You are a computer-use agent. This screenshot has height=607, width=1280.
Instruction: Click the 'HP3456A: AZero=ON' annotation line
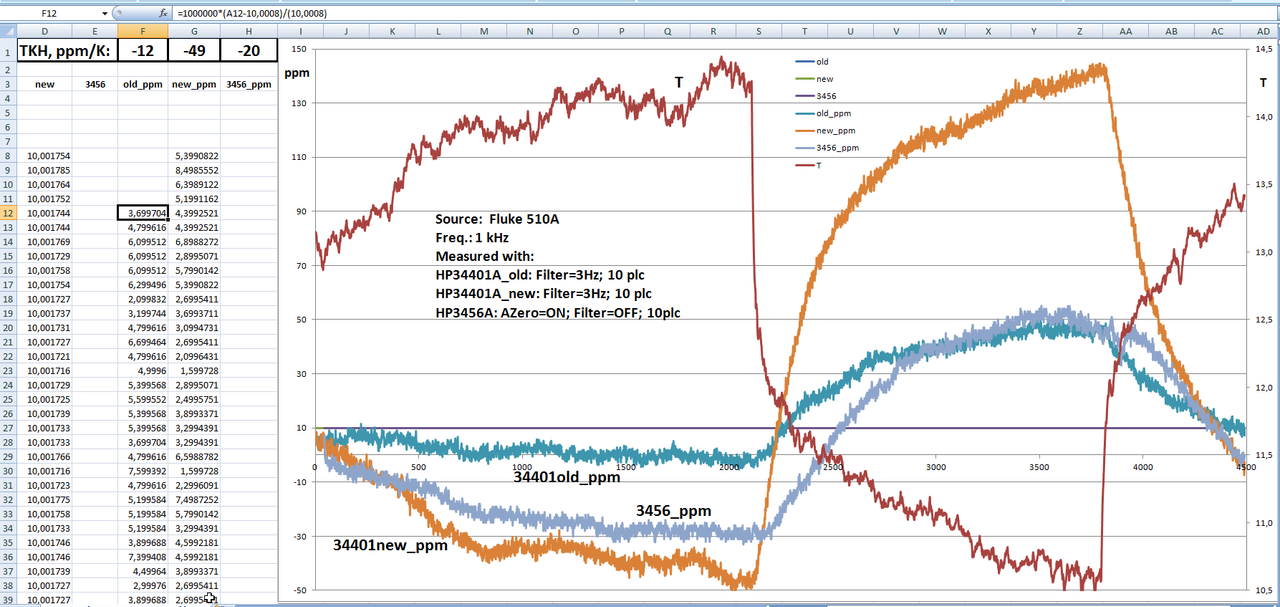click(x=559, y=313)
